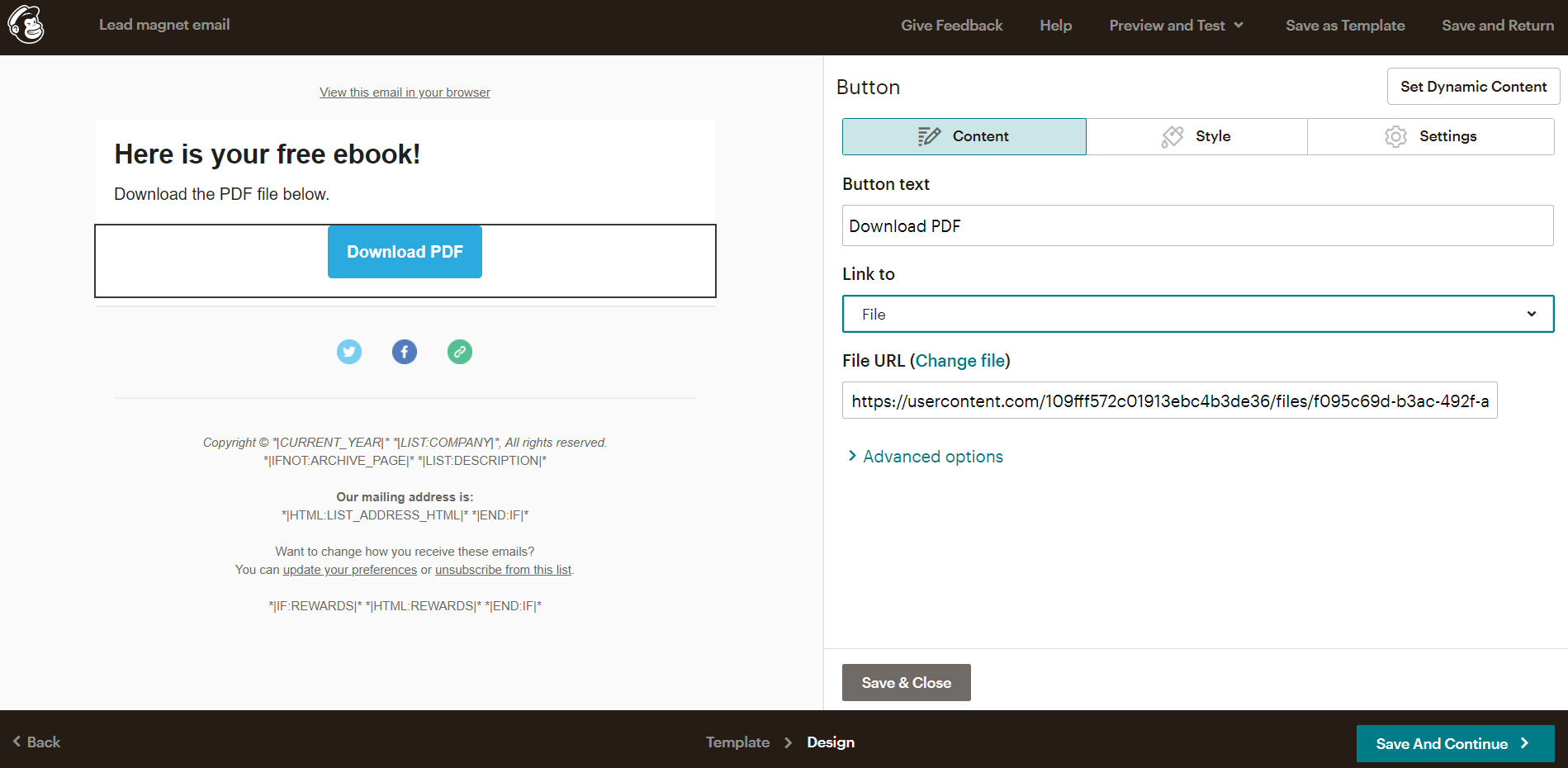Open the Help menu
This screenshot has height=768, width=1568.
tap(1055, 26)
